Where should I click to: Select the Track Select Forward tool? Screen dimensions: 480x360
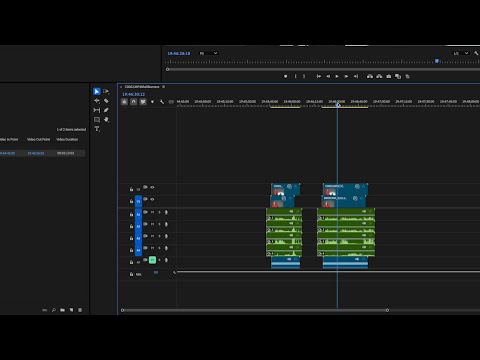click(106, 91)
